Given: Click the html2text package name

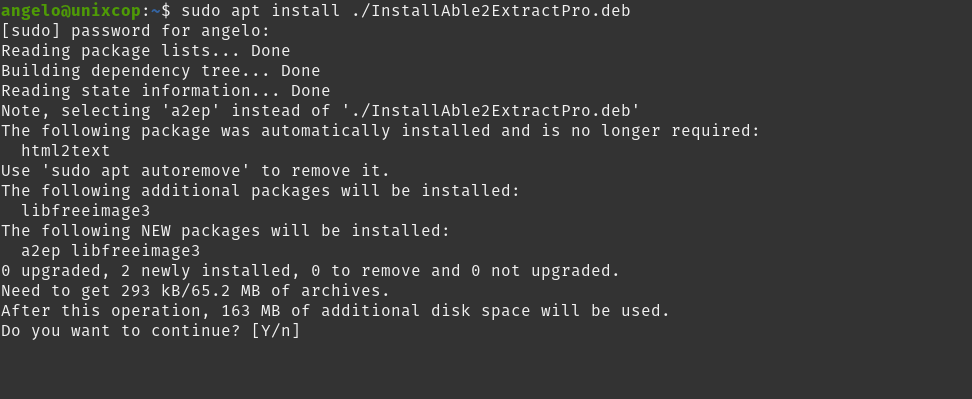Looking at the screenshot, I should [x=66, y=151].
